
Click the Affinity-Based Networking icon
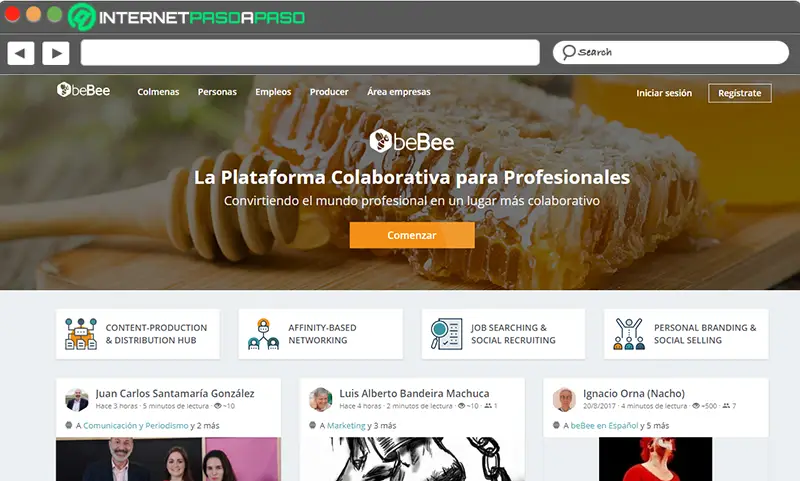263,334
